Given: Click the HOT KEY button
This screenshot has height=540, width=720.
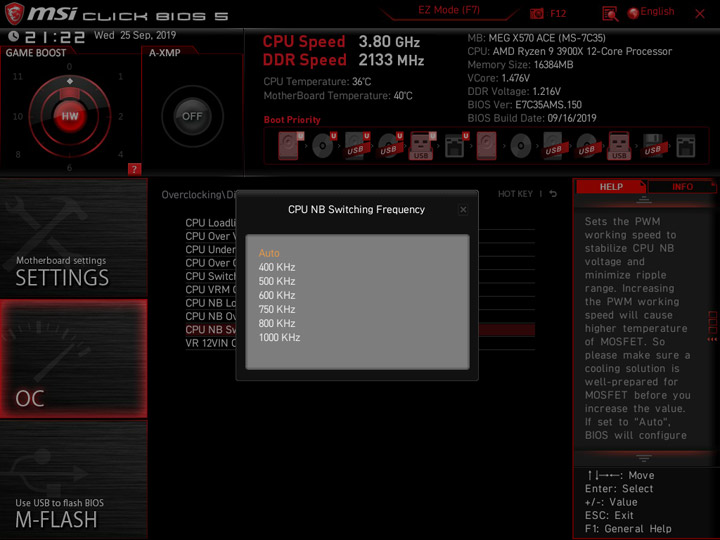Looking at the screenshot, I should click(515, 194).
